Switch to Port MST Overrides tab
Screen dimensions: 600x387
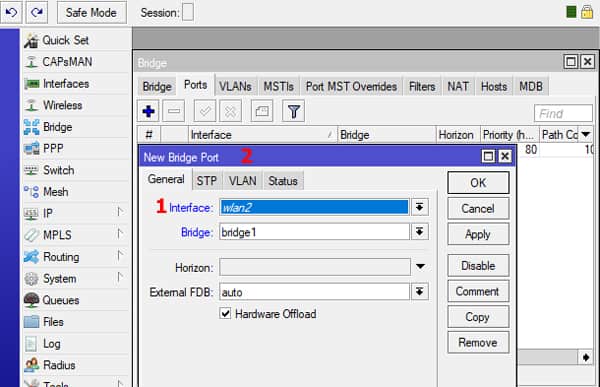click(351, 87)
